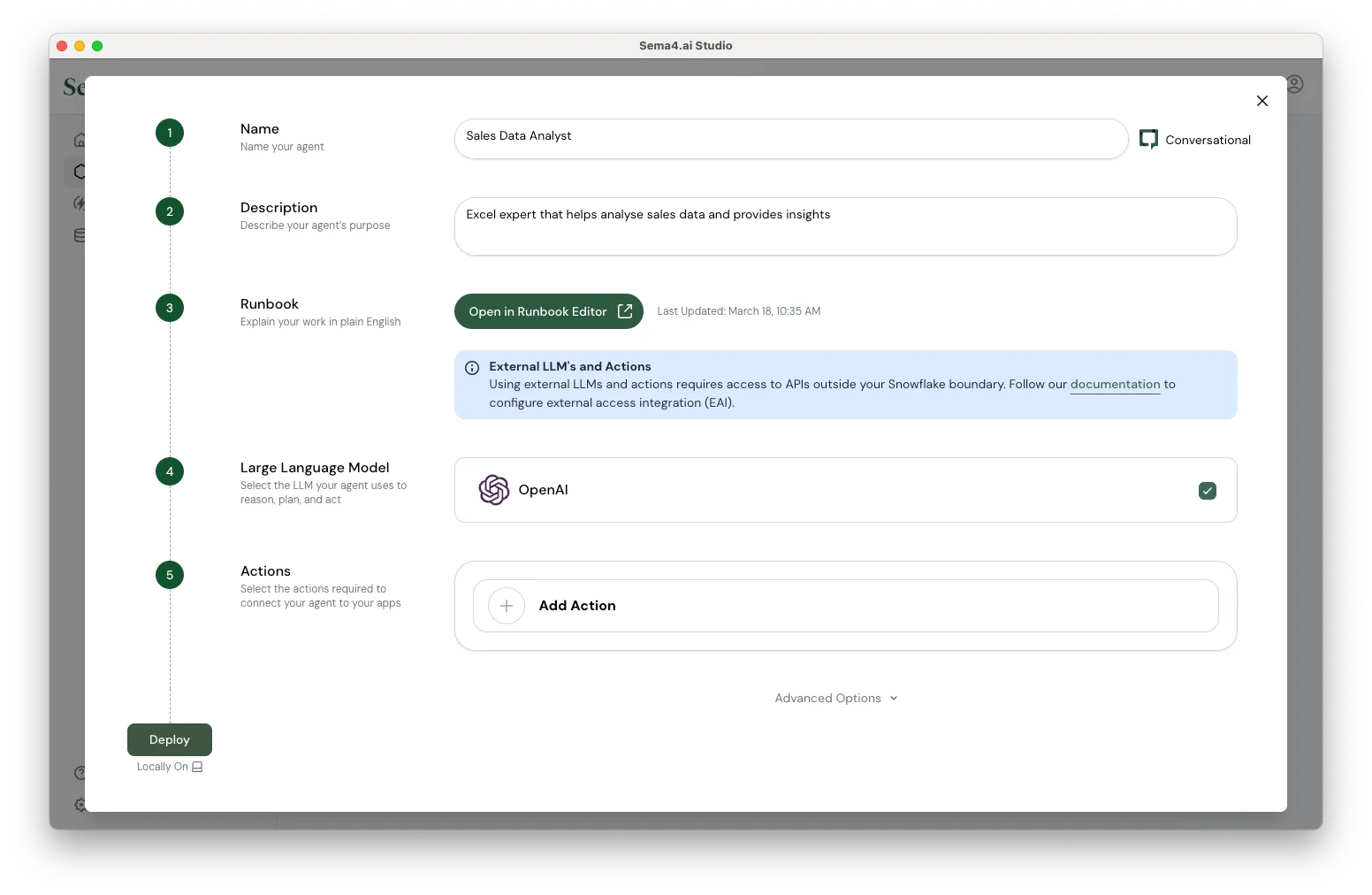This screenshot has width=1372, height=895.
Task: Close the agent configuration dialog
Action: pos(1262,101)
